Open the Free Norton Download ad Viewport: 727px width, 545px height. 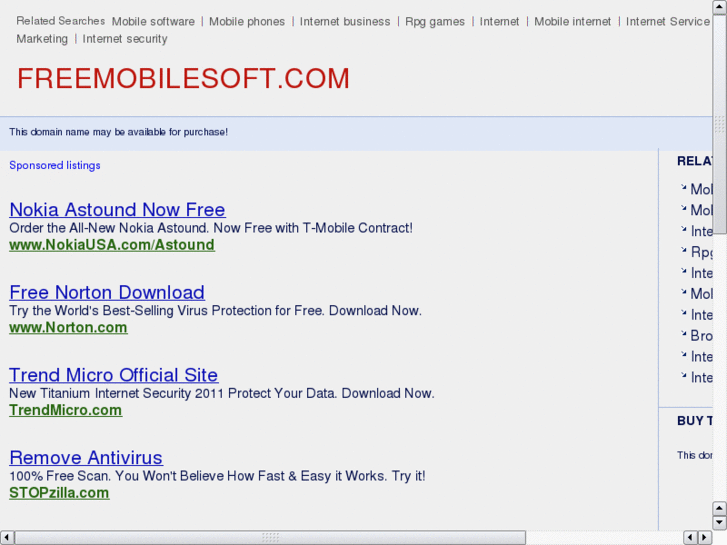107,292
